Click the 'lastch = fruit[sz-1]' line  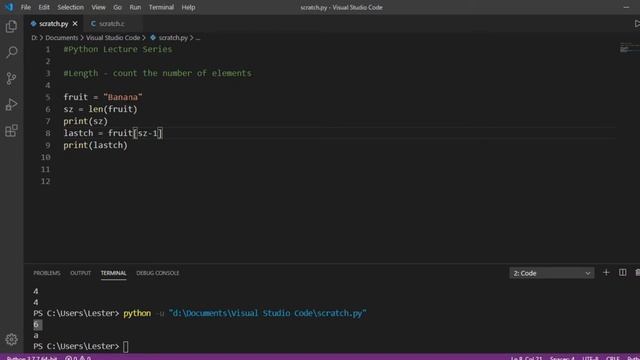[113, 133]
